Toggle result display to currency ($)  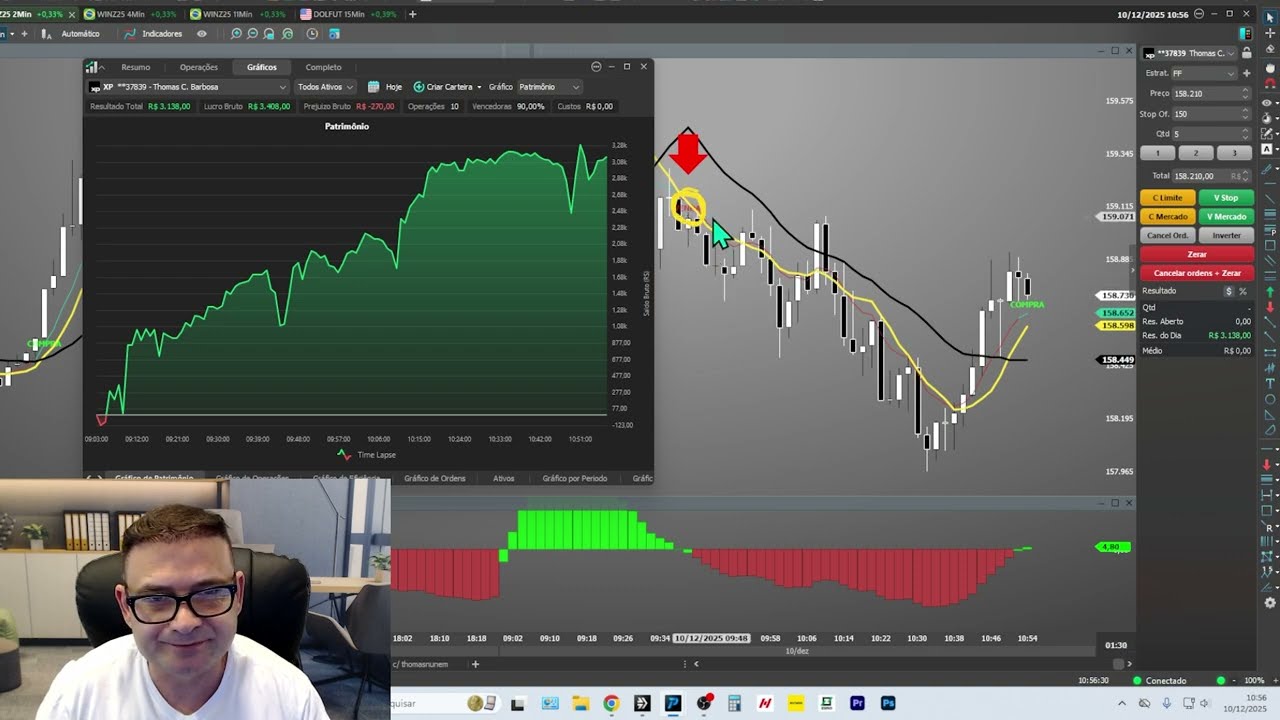pyautogui.click(x=1229, y=291)
